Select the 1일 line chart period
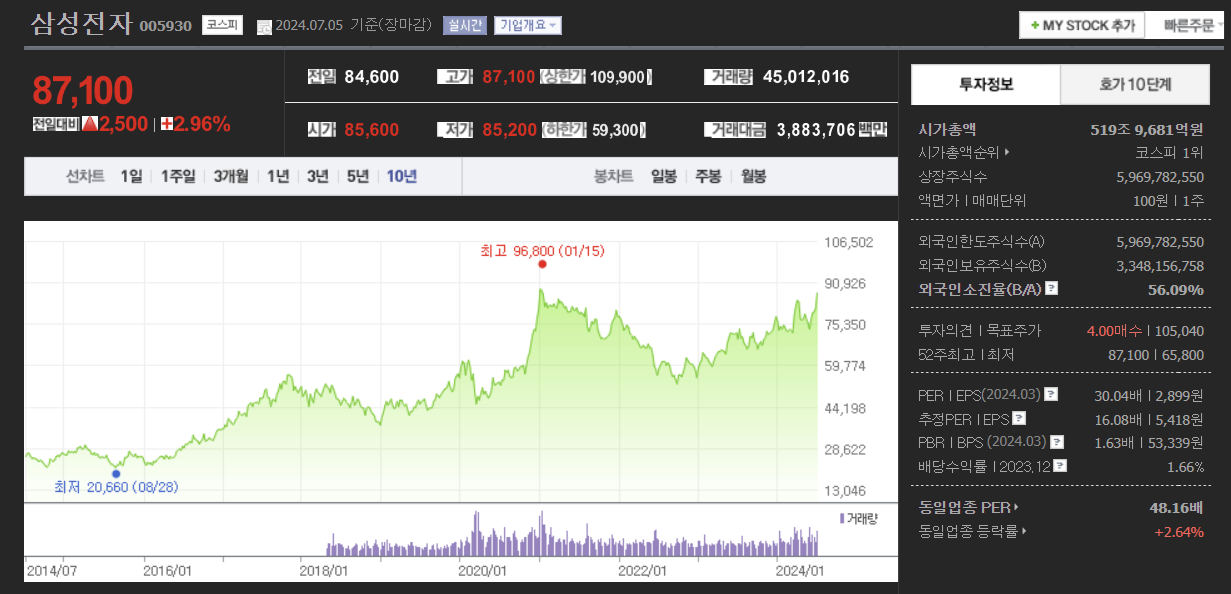The width and height of the screenshot is (1231, 594). (131, 176)
